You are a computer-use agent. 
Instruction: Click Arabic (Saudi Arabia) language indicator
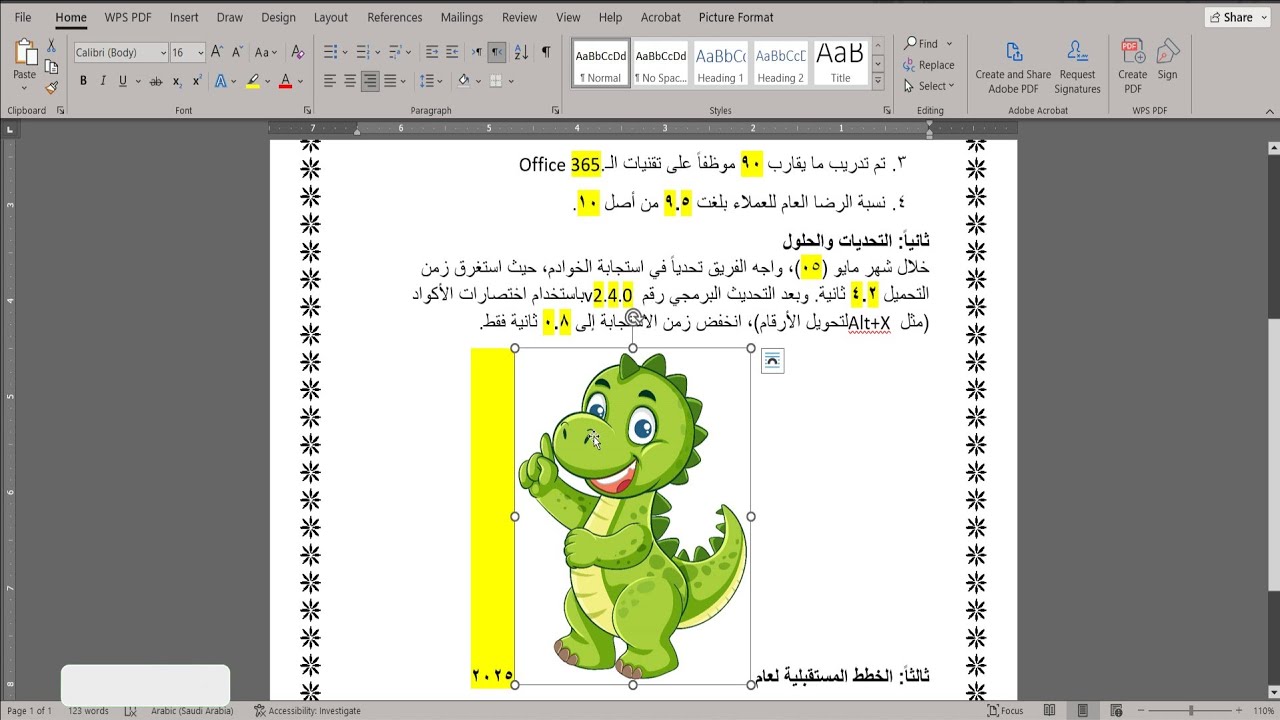pos(192,711)
